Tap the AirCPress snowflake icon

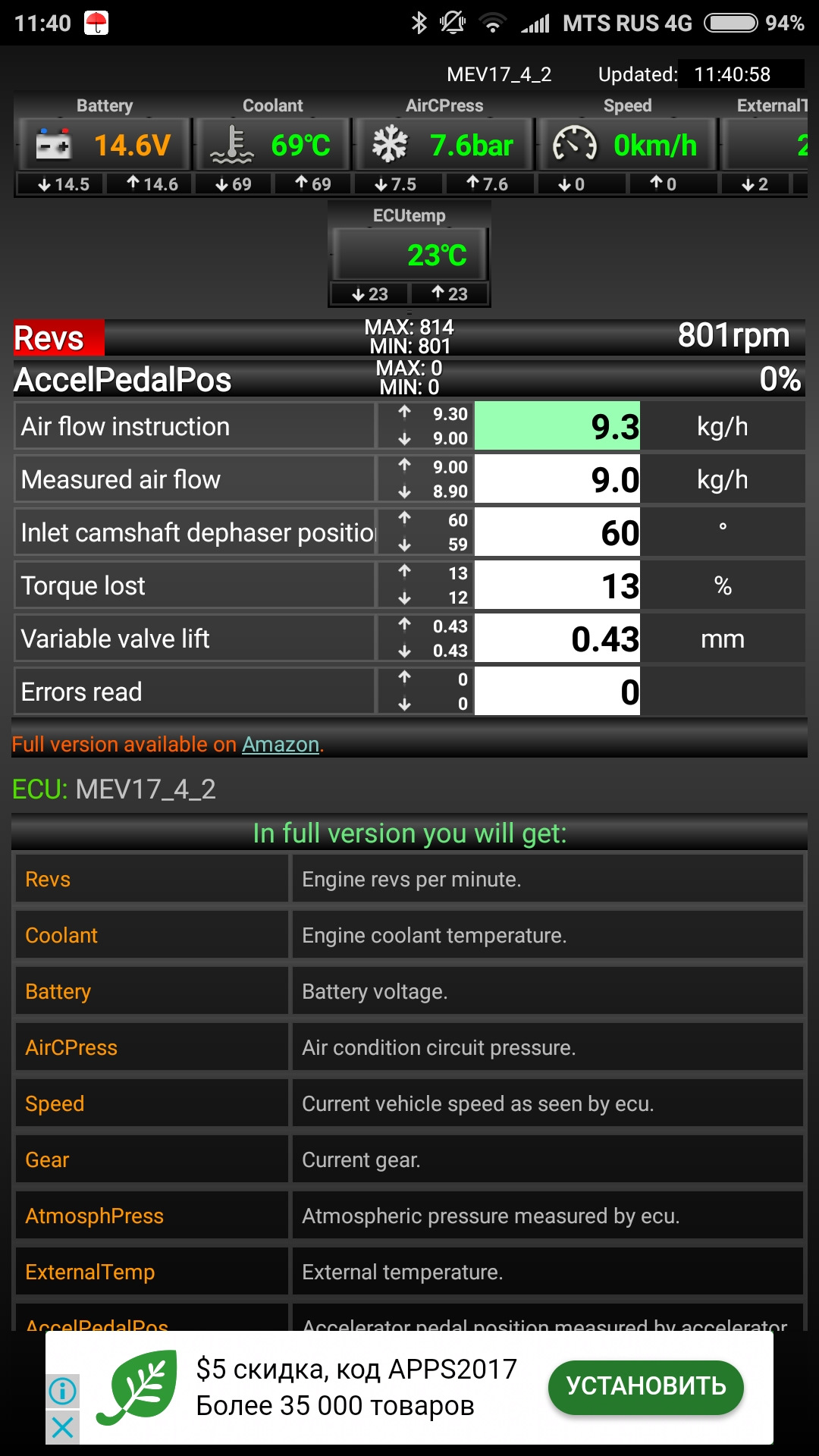[x=390, y=144]
